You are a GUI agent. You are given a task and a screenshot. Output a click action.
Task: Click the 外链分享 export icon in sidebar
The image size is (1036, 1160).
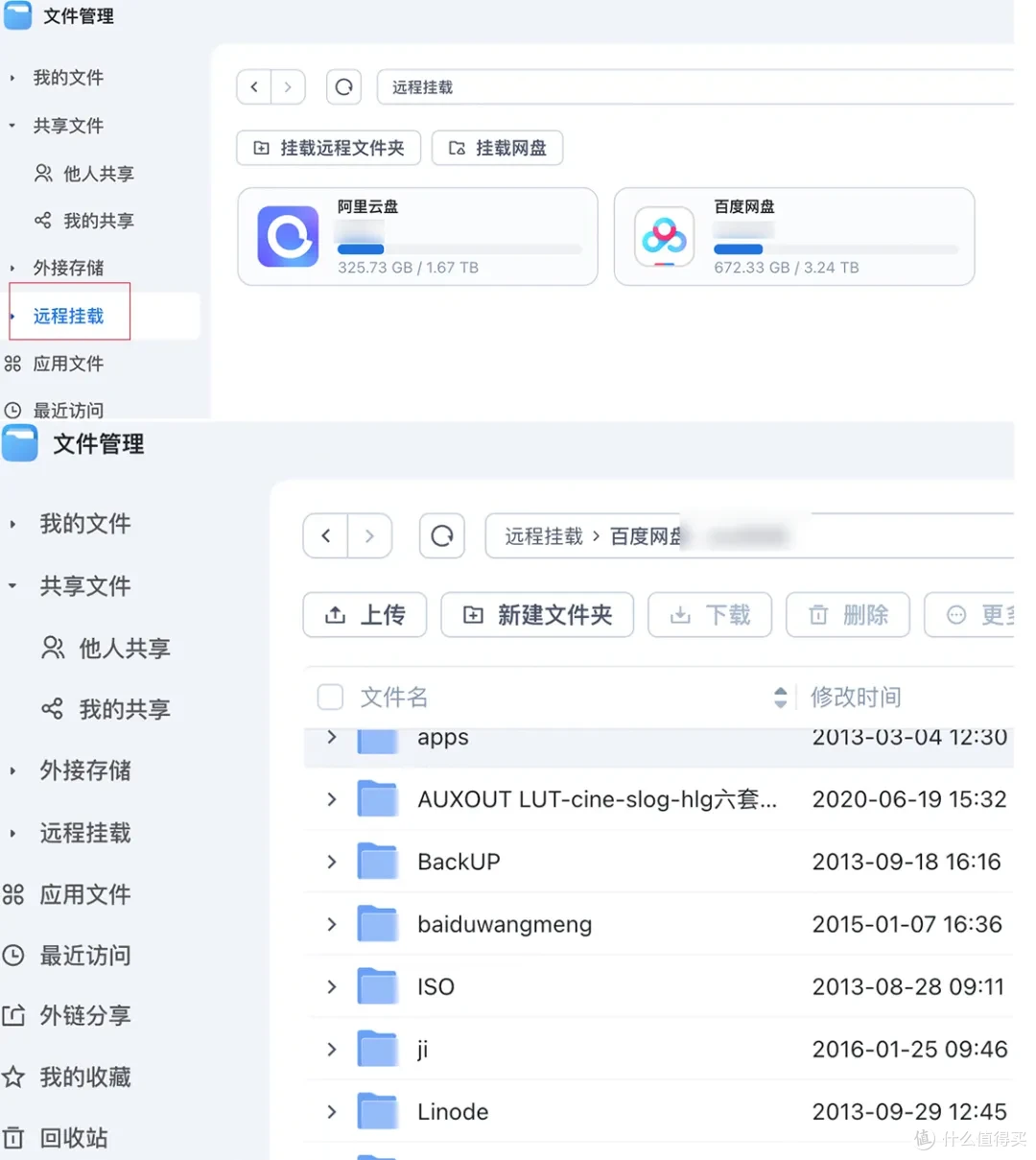pos(13,1015)
